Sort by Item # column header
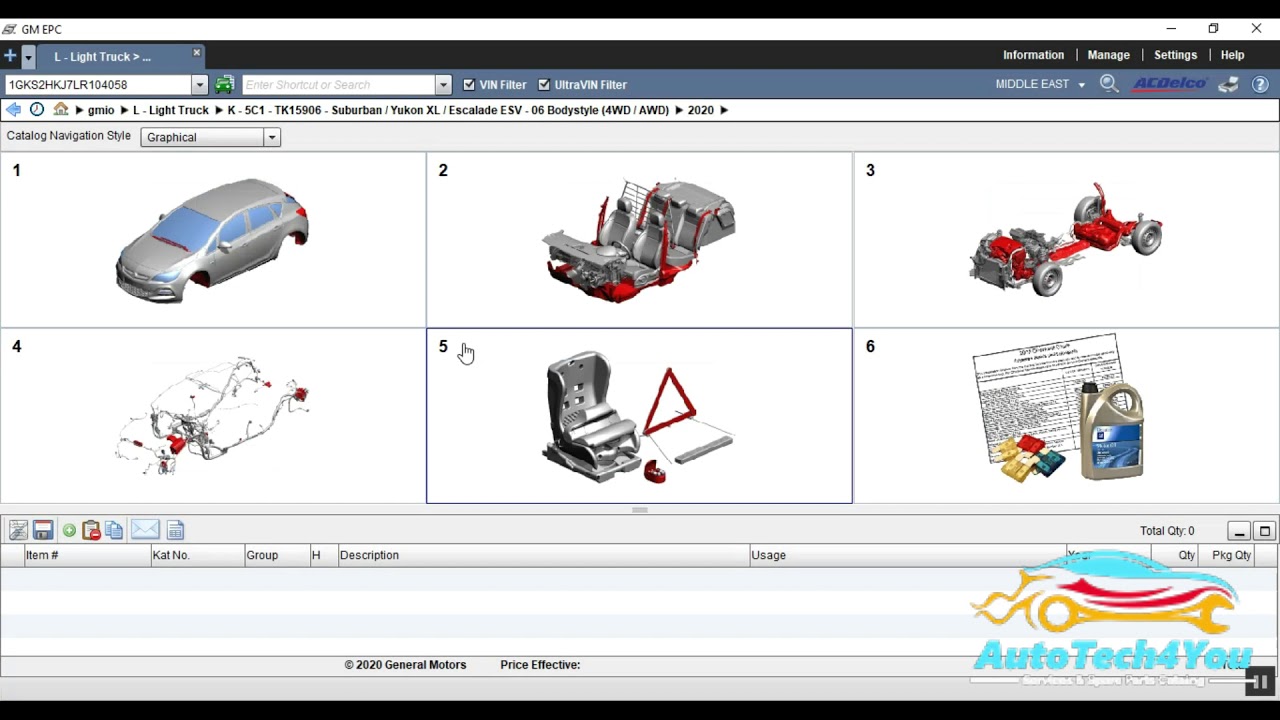This screenshot has height=720, width=1280. click(x=87, y=555)
